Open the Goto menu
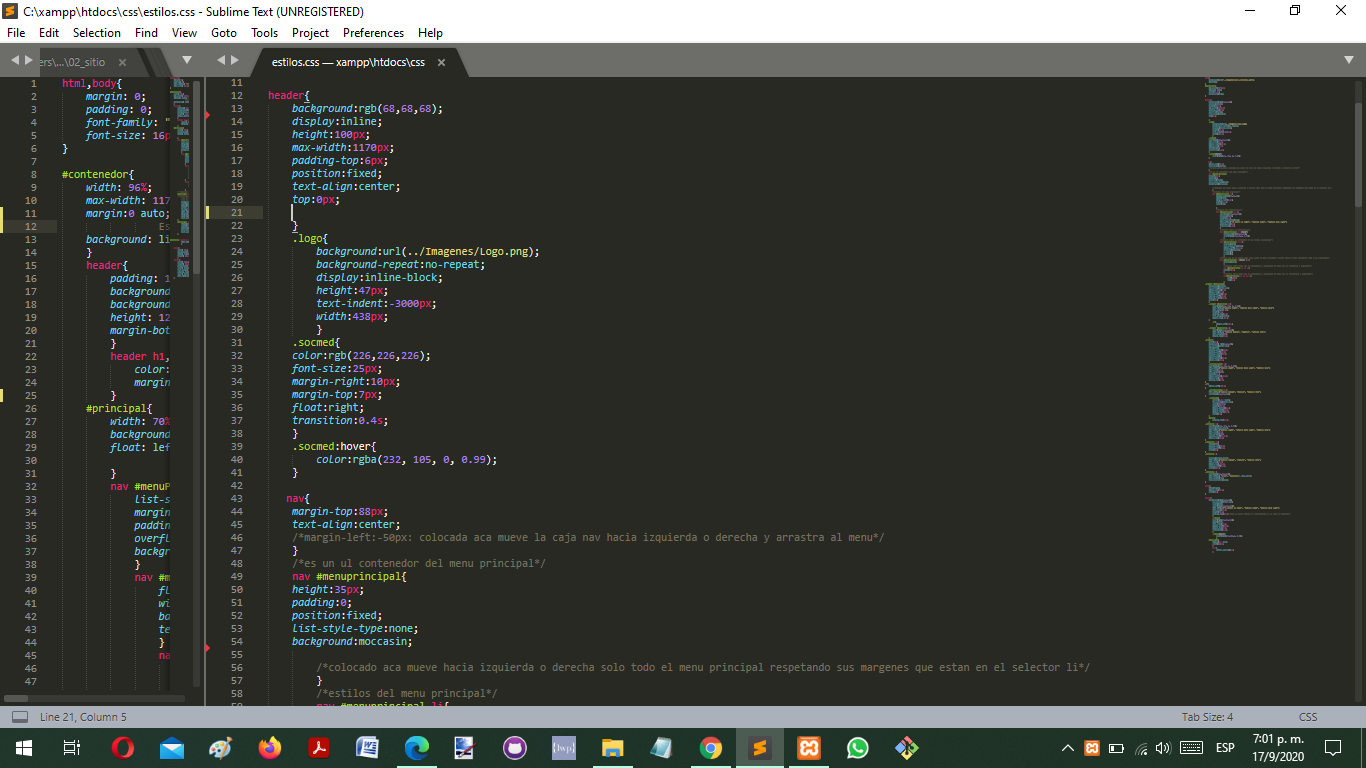 click(x=224, y=33)
